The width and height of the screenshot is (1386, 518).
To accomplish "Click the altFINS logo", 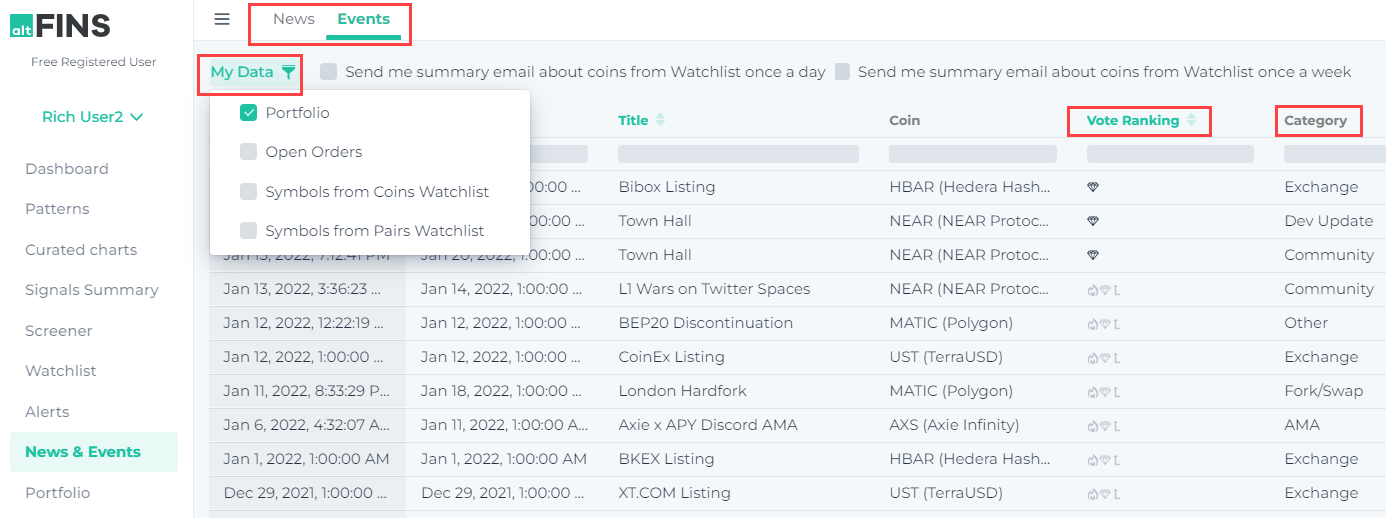I will [60, 26].
